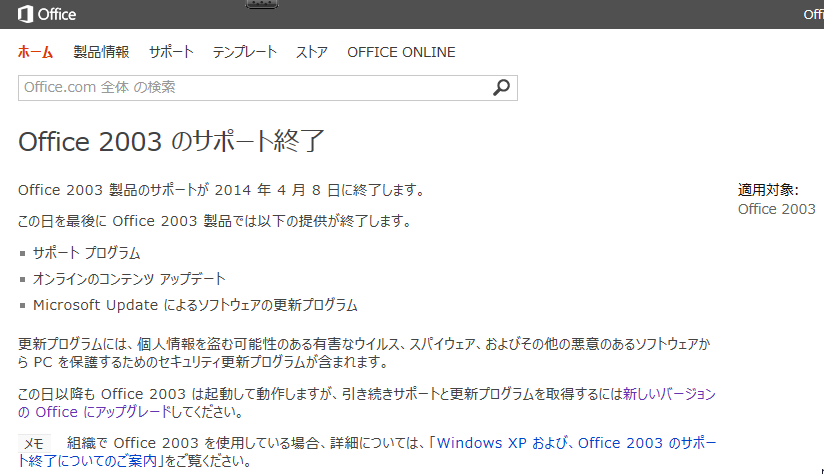This screenshot has width=824, height=474.
Task: Click Microsoft Update によるソフトウェアの更新プログラム item
Action: [195, 305]
